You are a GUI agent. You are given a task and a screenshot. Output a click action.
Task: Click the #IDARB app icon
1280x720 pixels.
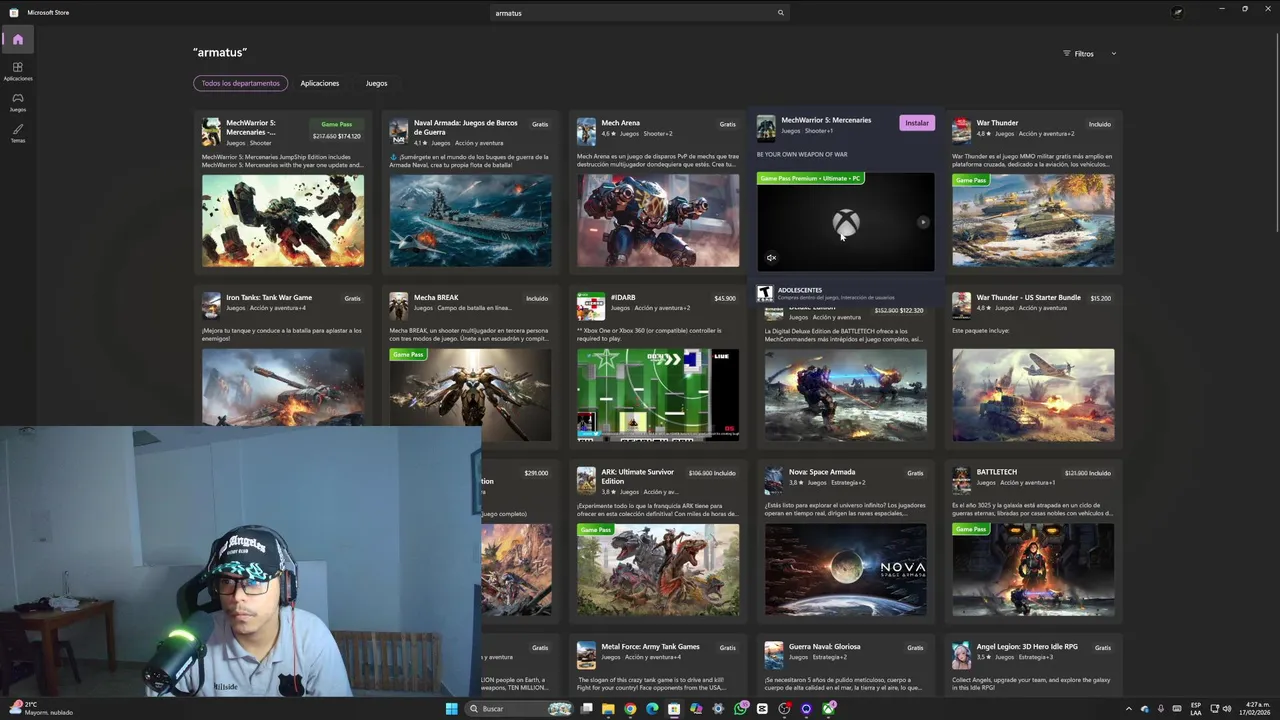pos(591,304)
